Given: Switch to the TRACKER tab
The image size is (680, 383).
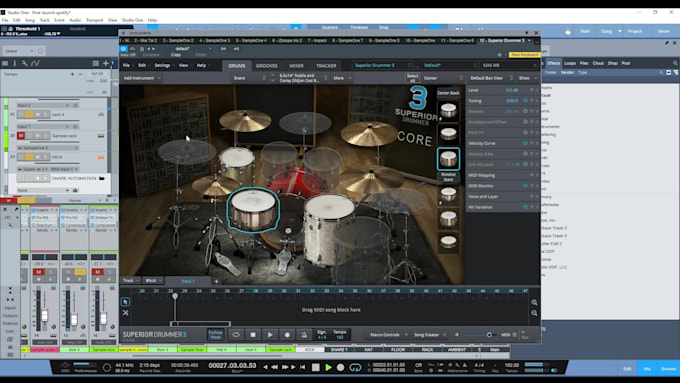Looking at the screenshot, I should 326,66.
